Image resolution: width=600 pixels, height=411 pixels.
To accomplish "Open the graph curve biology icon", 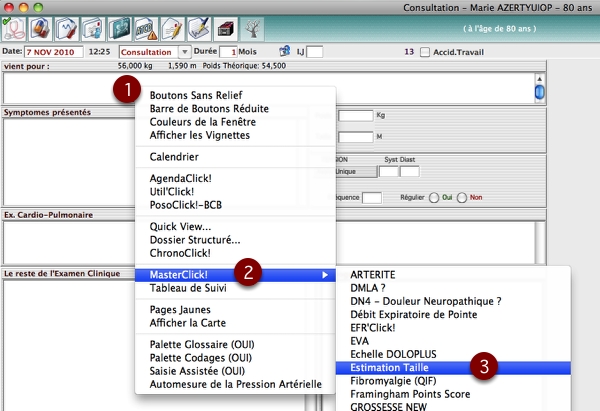I will 67,29.
